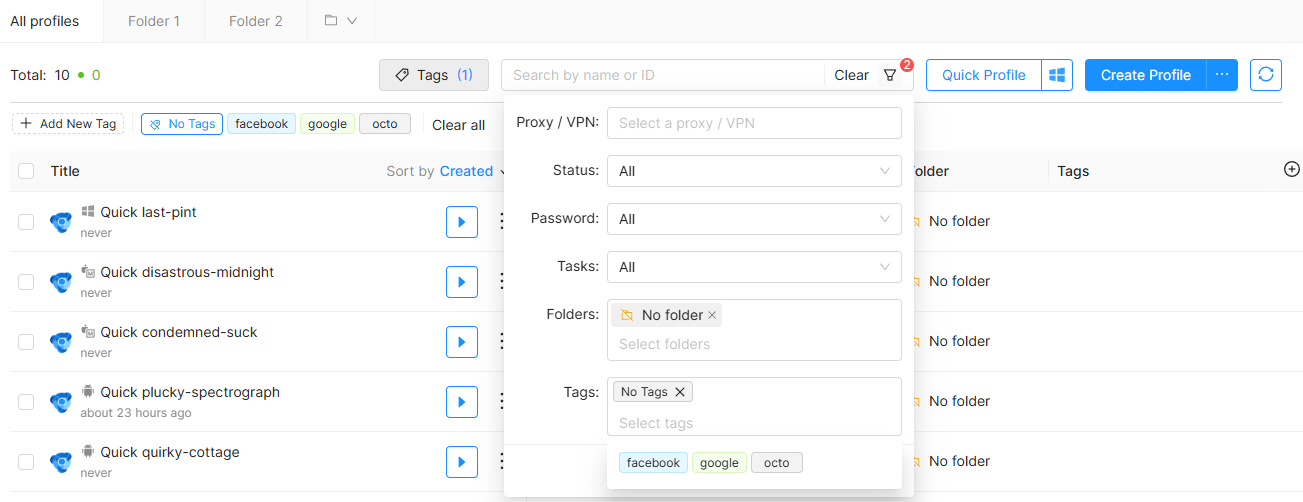Select all profiles with the header checkbox
The height and width of the screenshot is (502, 1303).
tap(26, 171)
